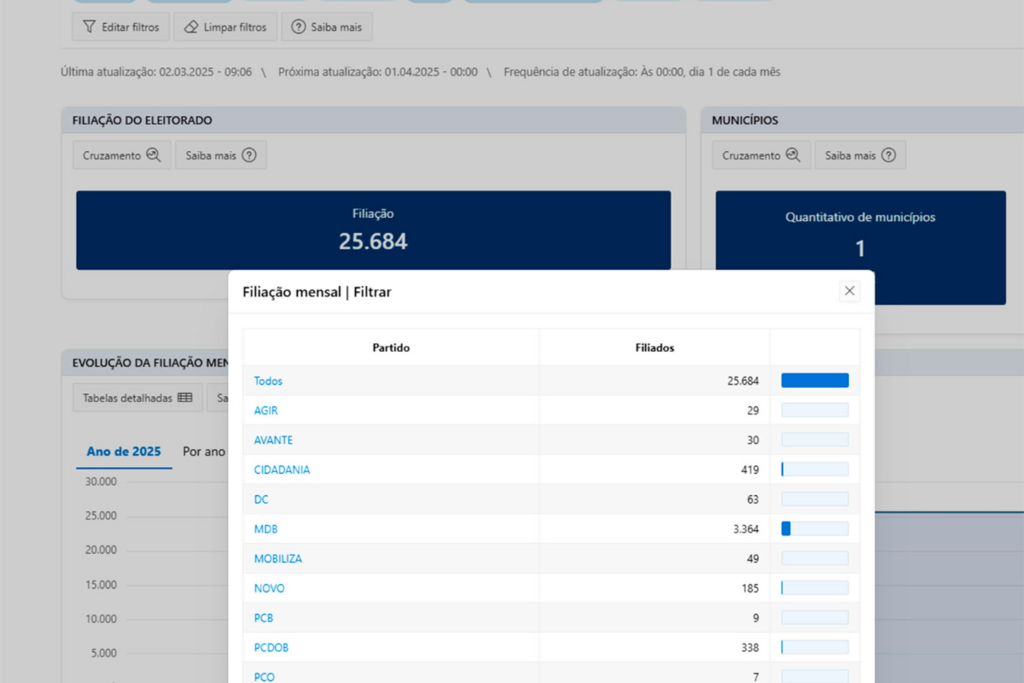Click the 185 value in NOVO row
The width and height of the screenshot is (1024, 683).
tap(750, 588)
